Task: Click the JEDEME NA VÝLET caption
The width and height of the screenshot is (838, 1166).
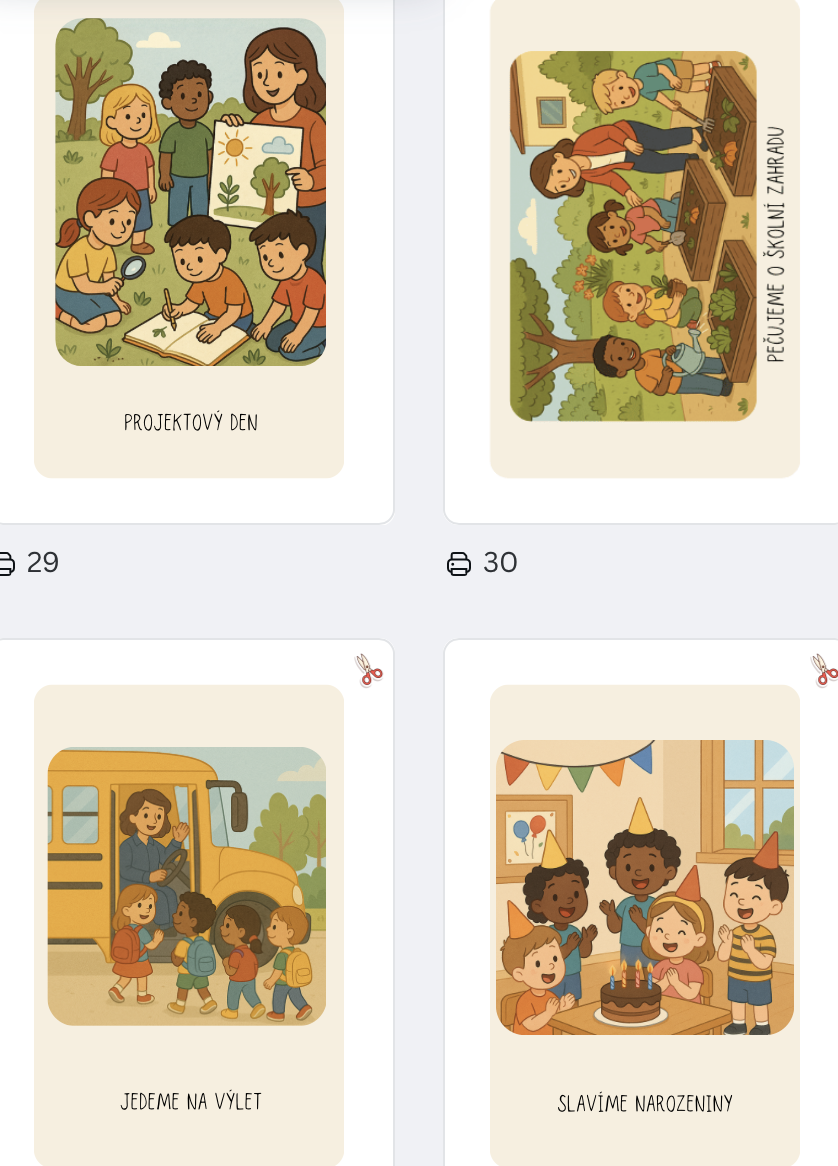Action: [191, 1101]
